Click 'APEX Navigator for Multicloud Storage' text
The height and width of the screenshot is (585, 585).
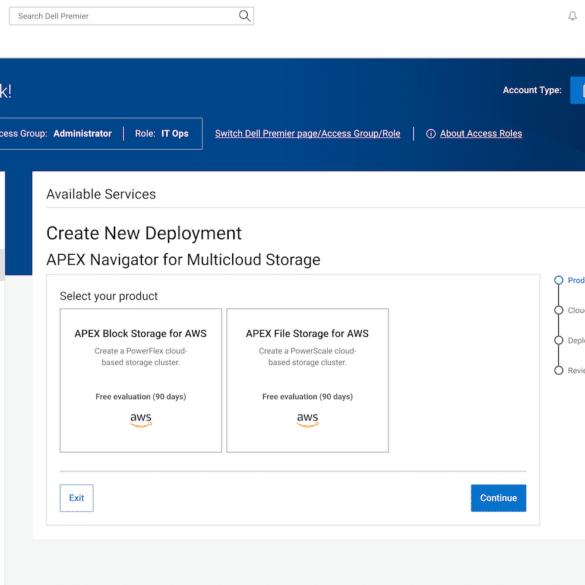click(183, 260)
